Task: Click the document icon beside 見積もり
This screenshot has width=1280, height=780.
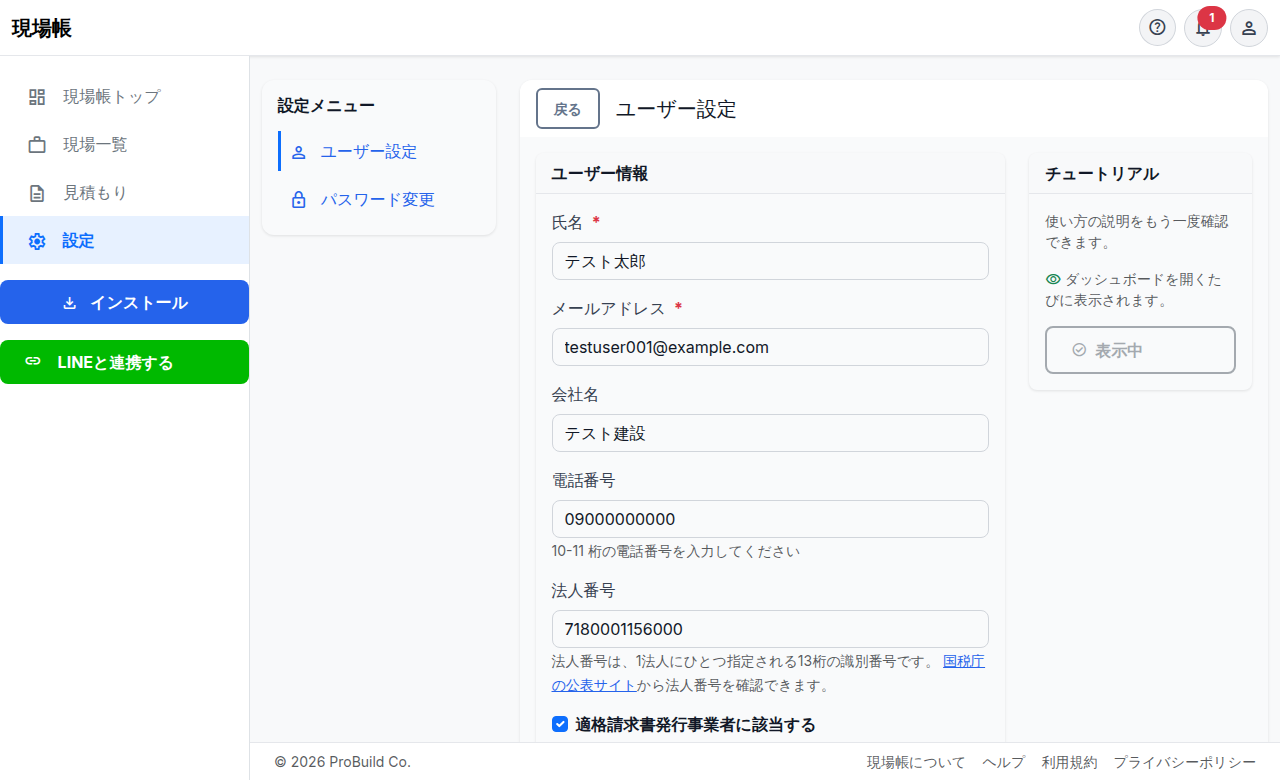Action: click(37, 193)
